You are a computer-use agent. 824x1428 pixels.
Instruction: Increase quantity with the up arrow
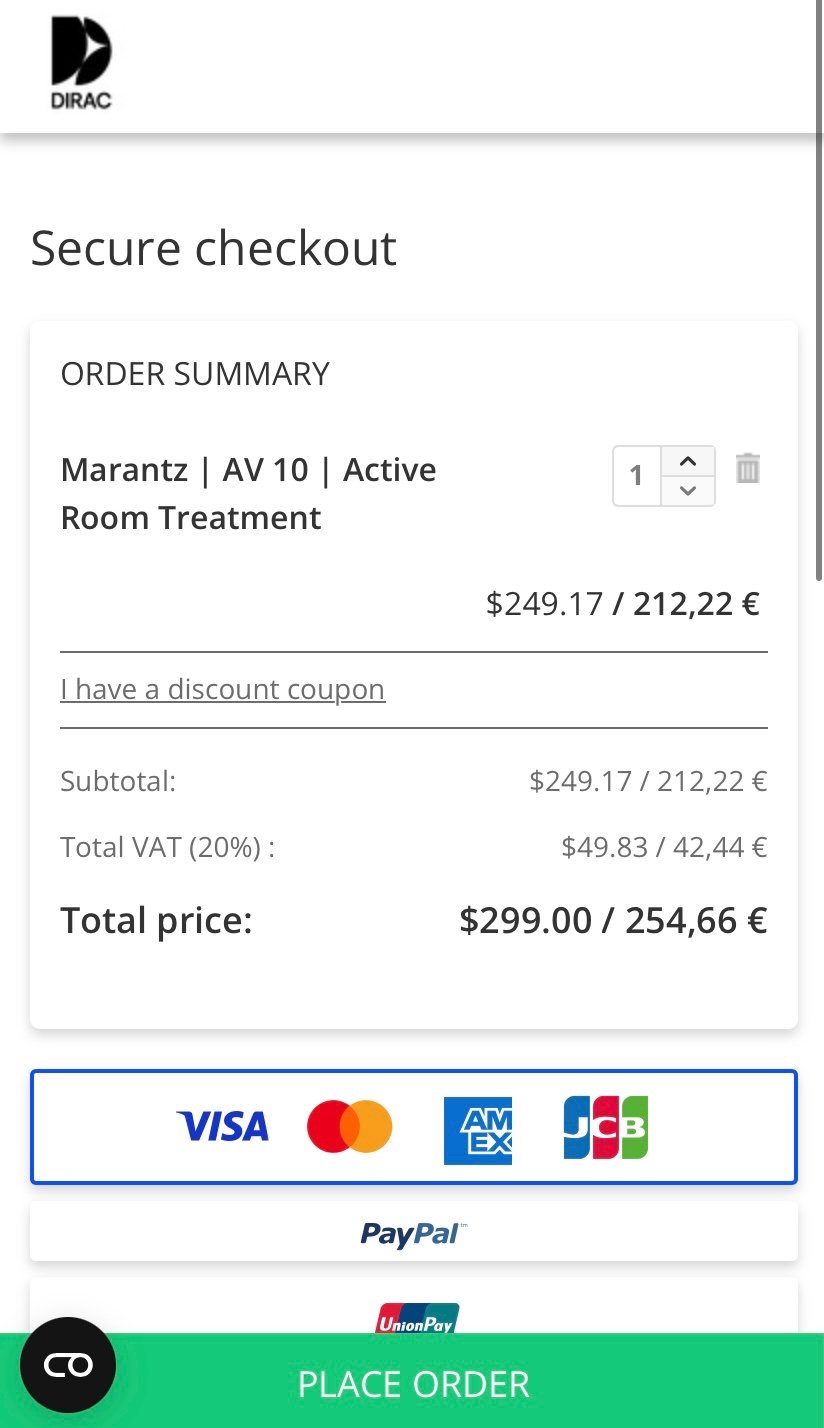coord(688,461)
